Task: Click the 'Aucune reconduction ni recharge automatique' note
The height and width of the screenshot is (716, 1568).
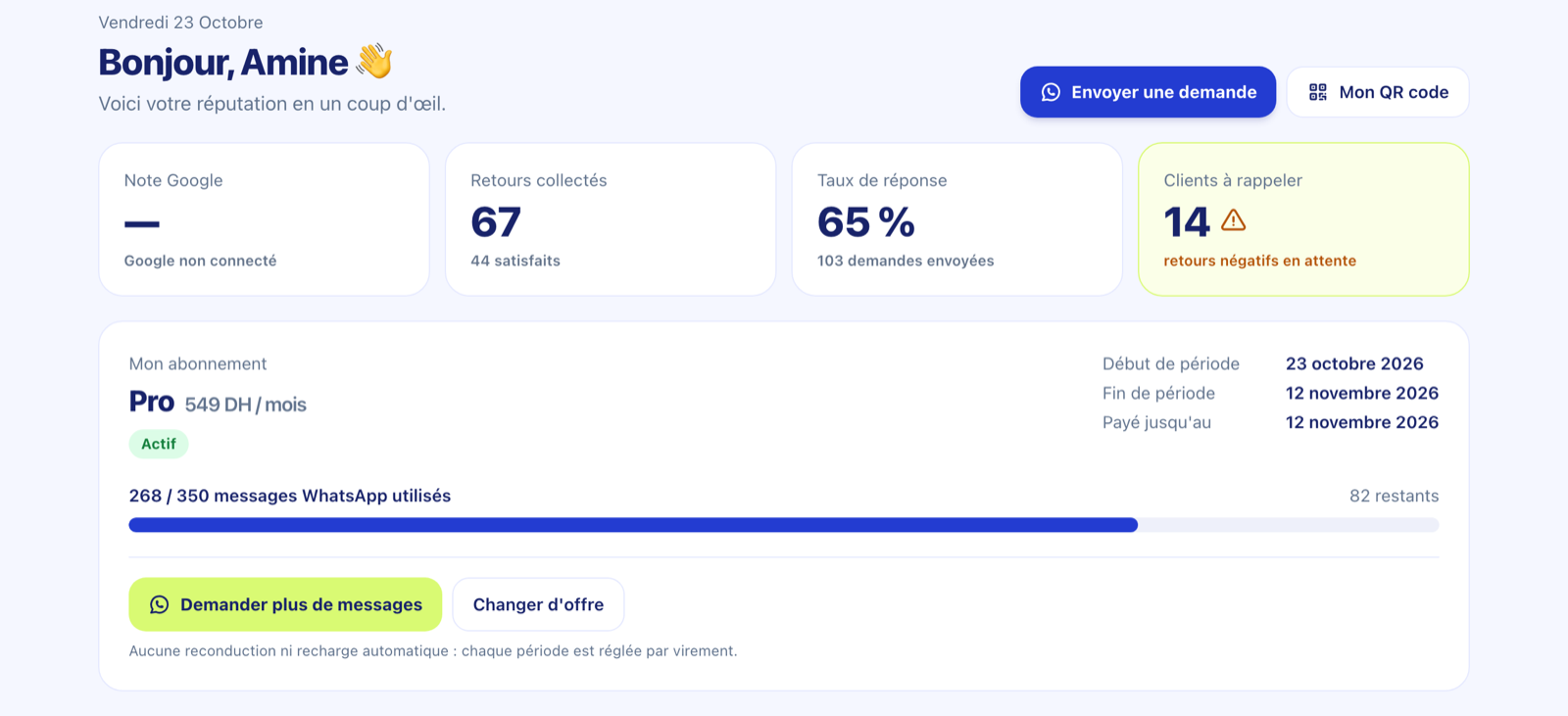Action: coord(433,650)
